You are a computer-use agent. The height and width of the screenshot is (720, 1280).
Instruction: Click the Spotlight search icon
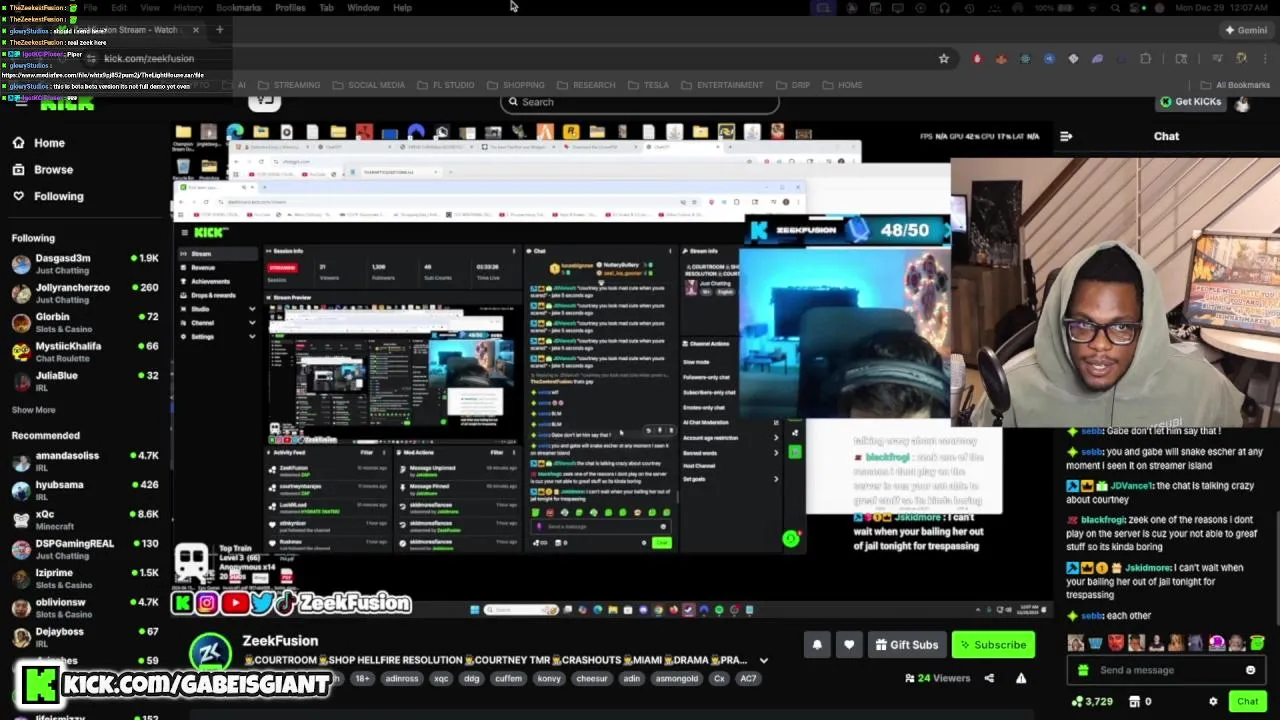point(1115,8)
